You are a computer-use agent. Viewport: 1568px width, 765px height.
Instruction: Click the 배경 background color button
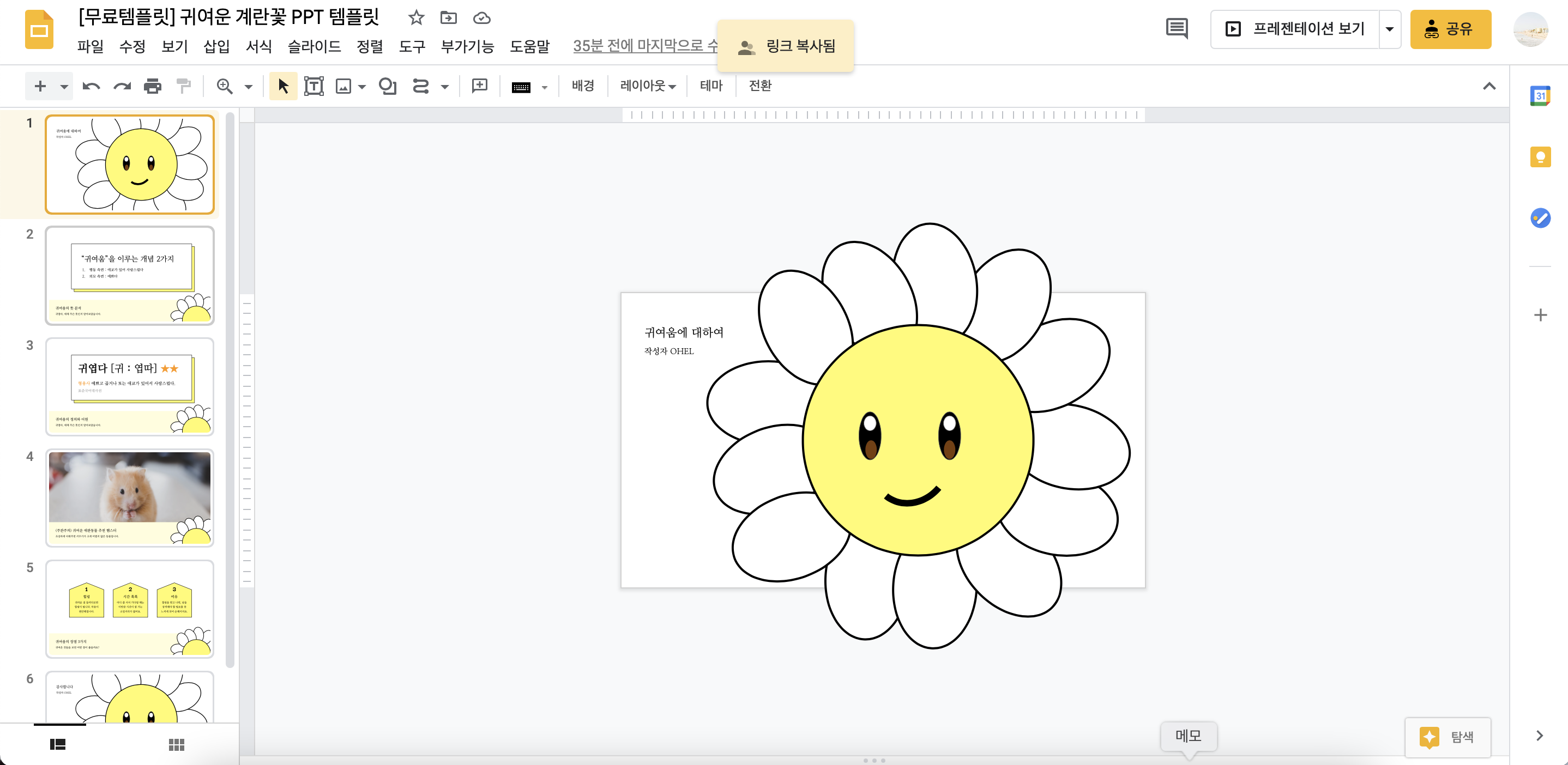coord(582,86)
